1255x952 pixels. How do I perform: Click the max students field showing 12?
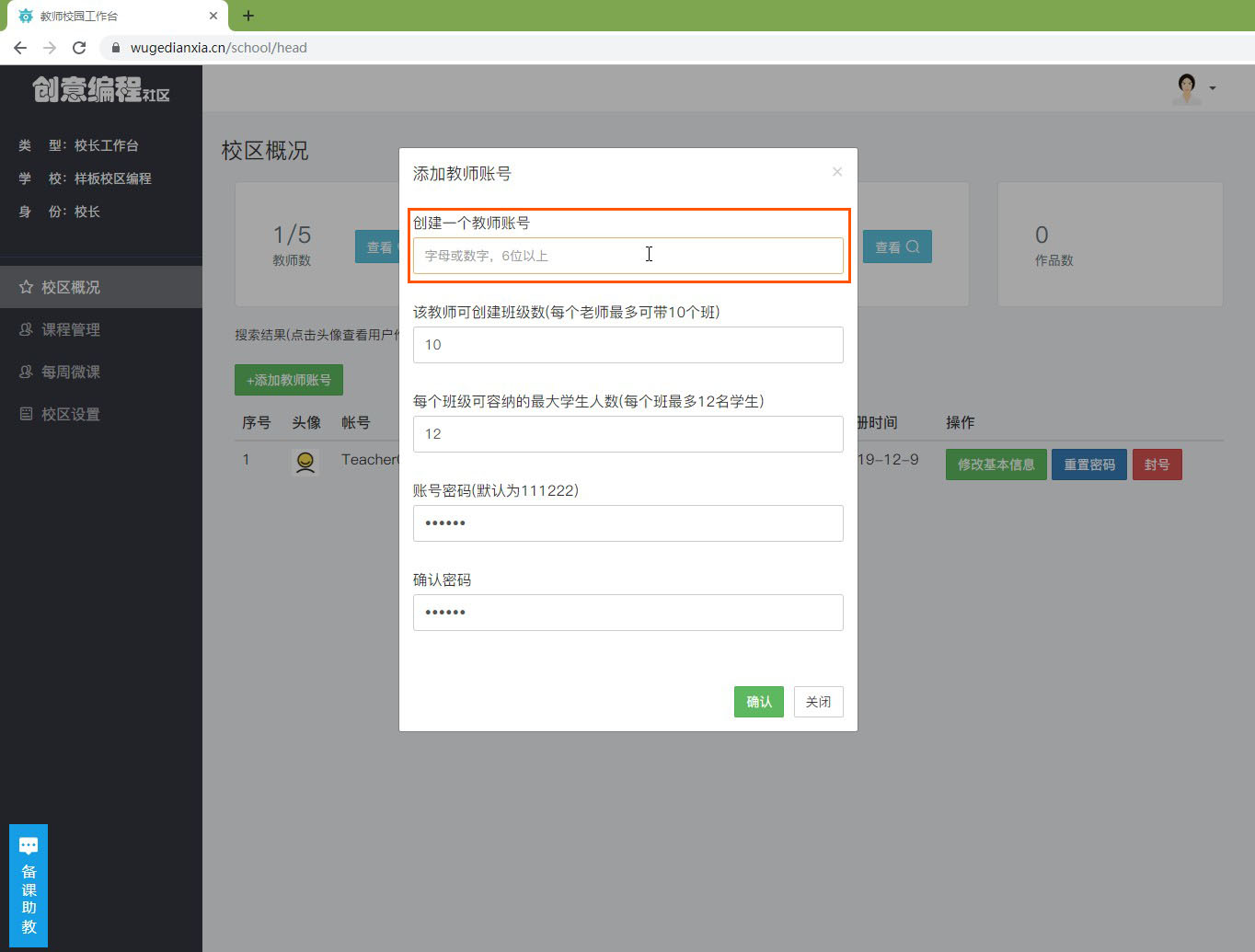[x=628, y=434]
